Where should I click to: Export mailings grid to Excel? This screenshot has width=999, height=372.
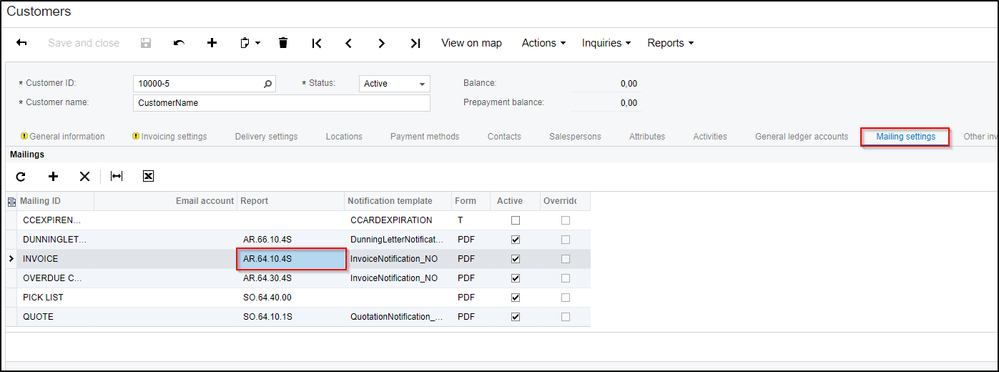click(x=148, y=176)
